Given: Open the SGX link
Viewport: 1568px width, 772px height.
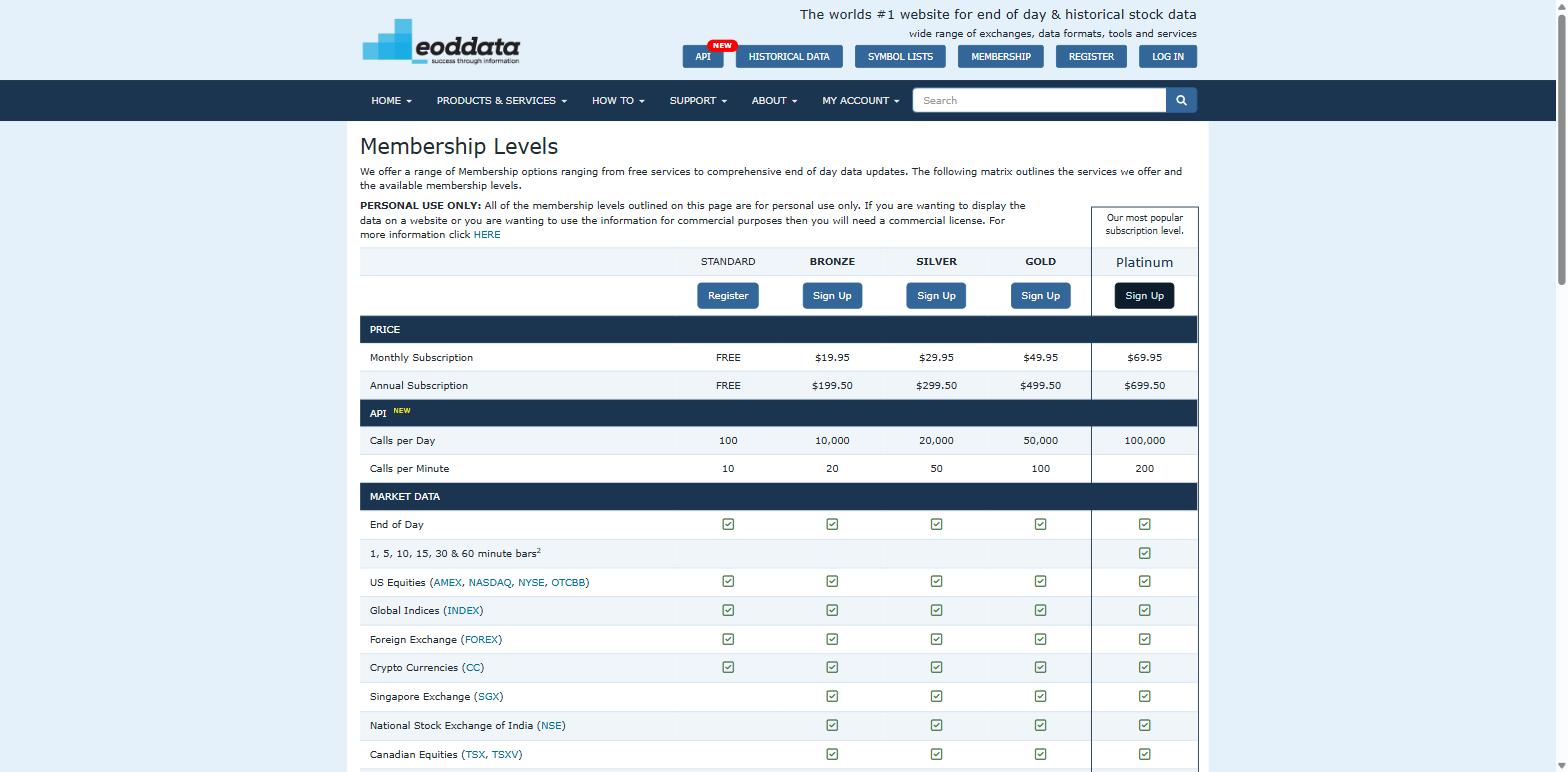Looking at the screenshot, I should coord(489,697).
